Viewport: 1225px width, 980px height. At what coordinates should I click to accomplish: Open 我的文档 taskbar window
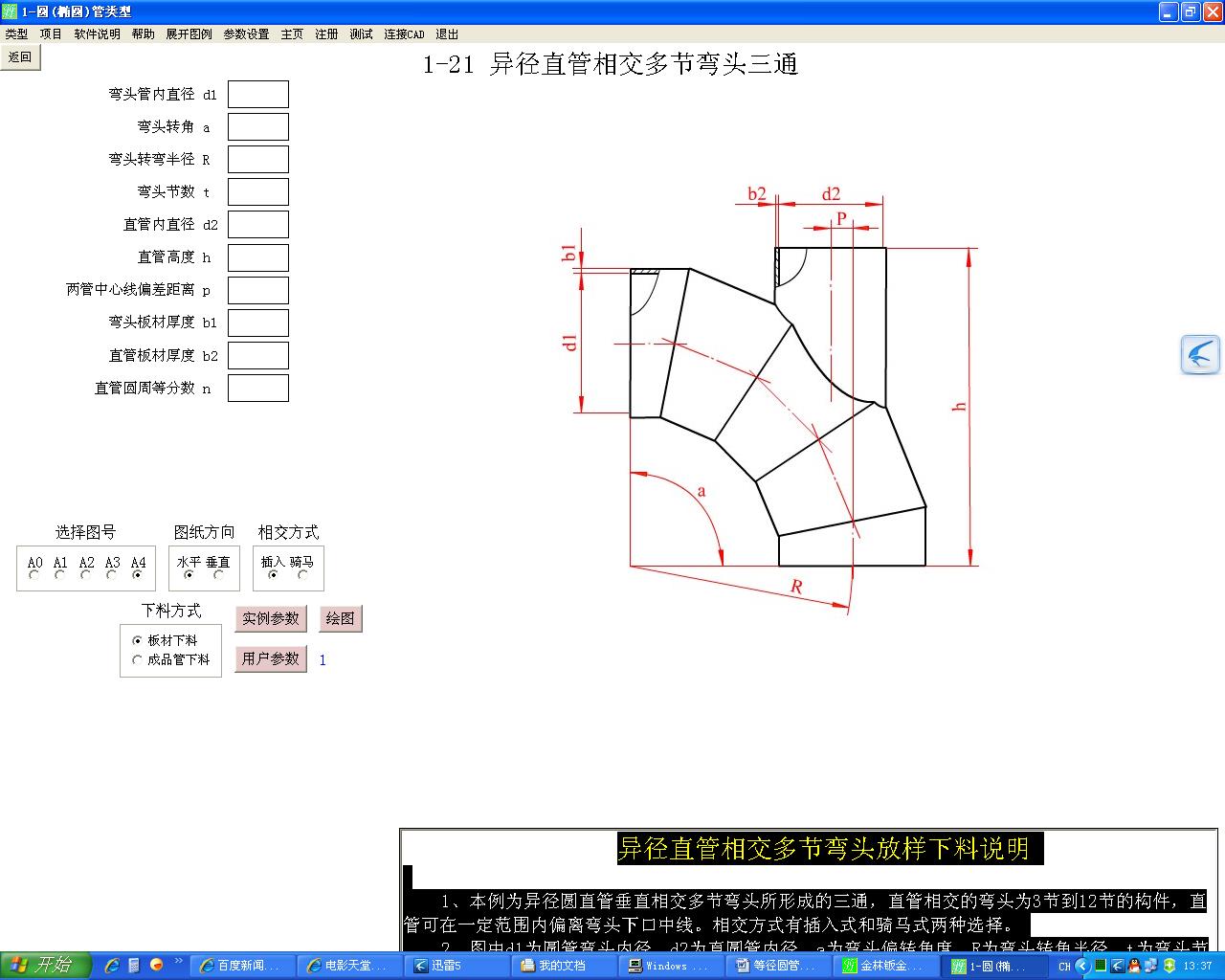click(x=562, y=966)
